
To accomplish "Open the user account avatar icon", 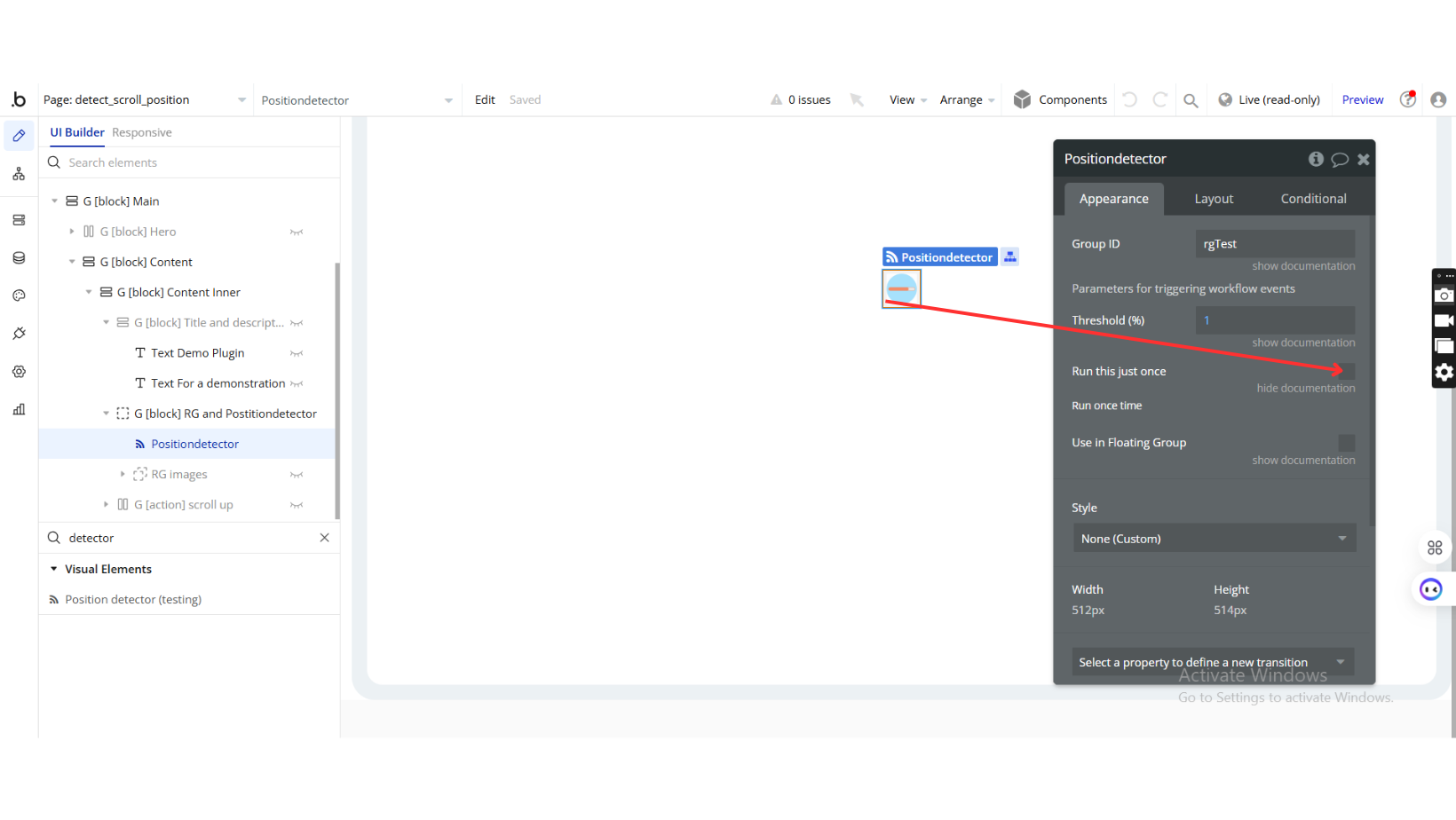I will pos(1438,99).
